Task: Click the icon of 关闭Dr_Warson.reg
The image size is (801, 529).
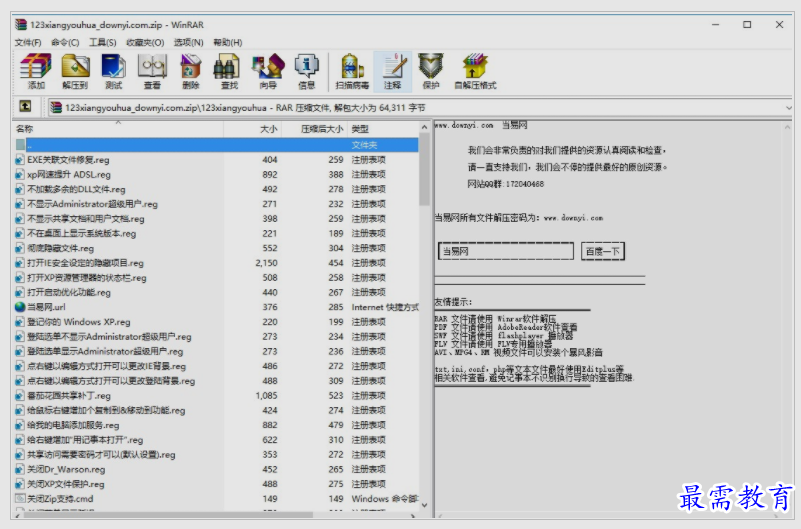Action: [20, 469]
